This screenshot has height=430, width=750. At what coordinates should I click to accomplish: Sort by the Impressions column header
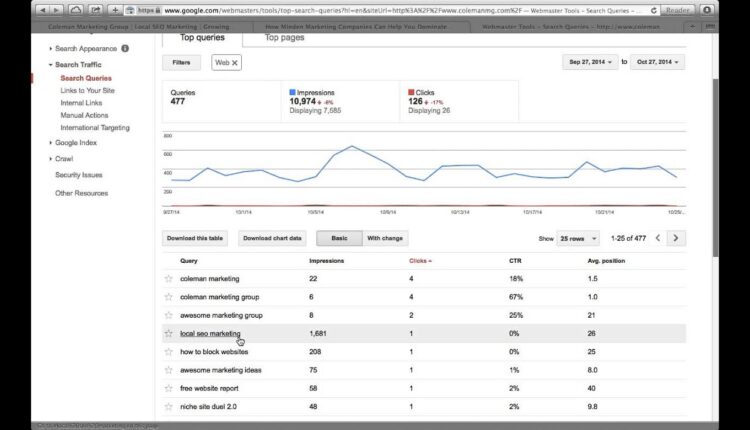click(327, 261)
